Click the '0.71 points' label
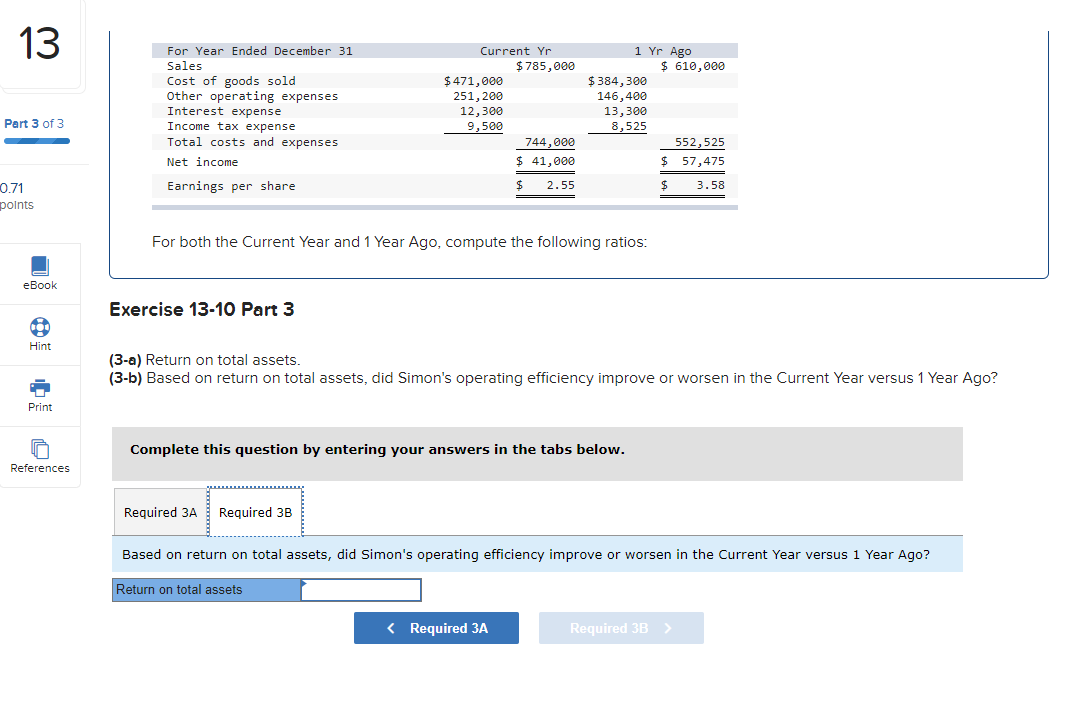This screenshot has height=716, width=1084. (17, 196)
